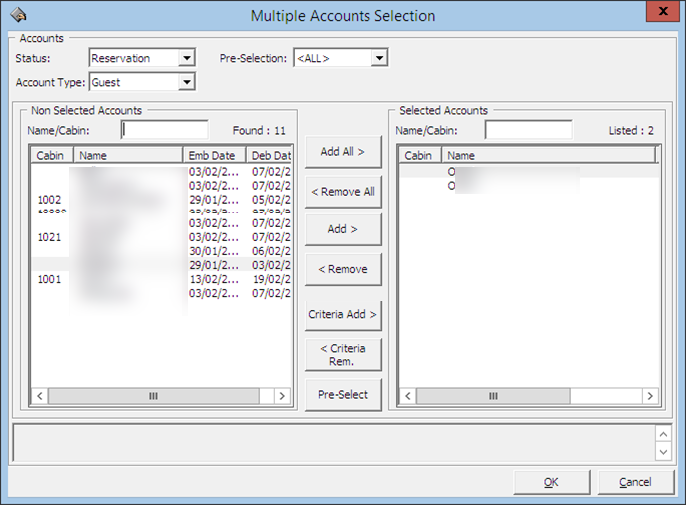
Task: Click the < Remove button
Action: click(343, 269)
